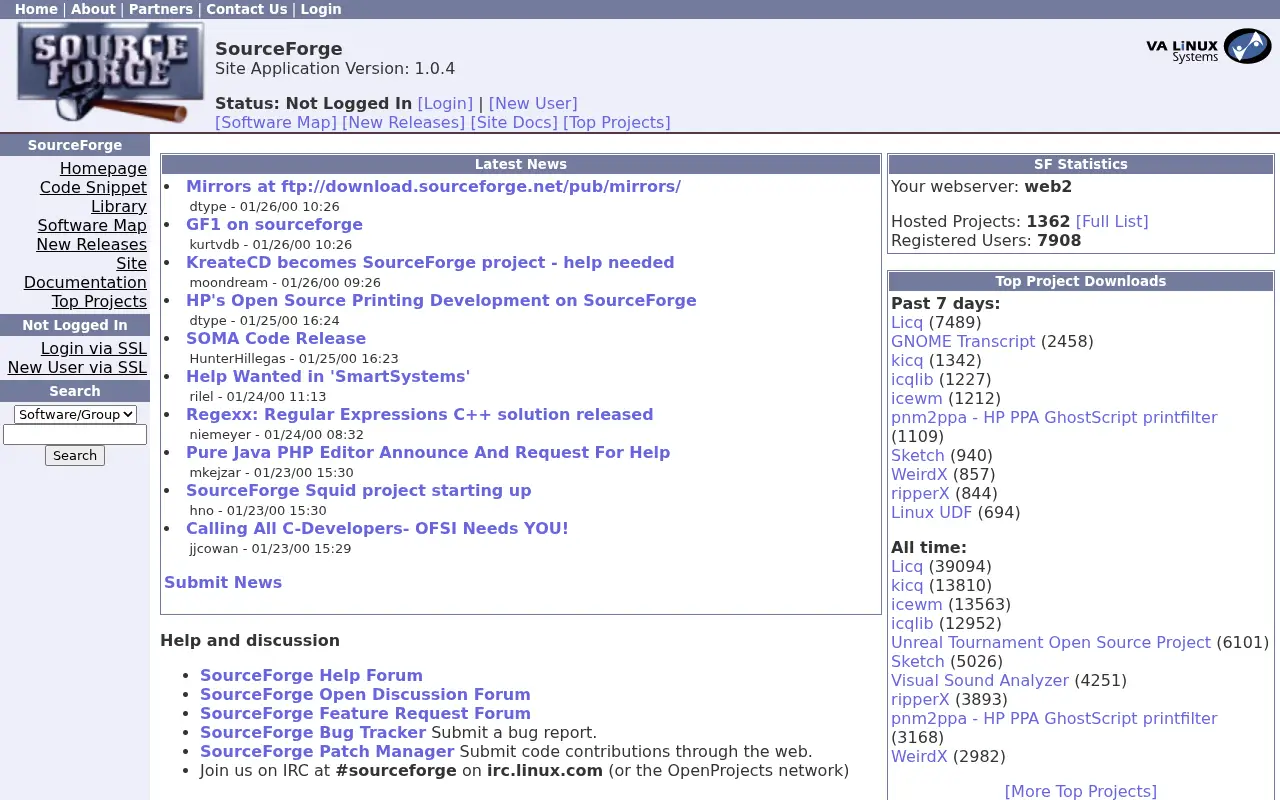
Task: Click the [More Top Projects] link
Action: 1081,791
